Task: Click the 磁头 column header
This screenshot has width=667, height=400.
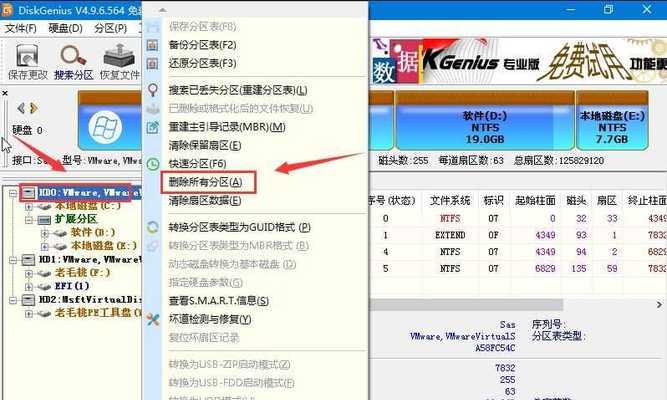Action: point(576,200)
